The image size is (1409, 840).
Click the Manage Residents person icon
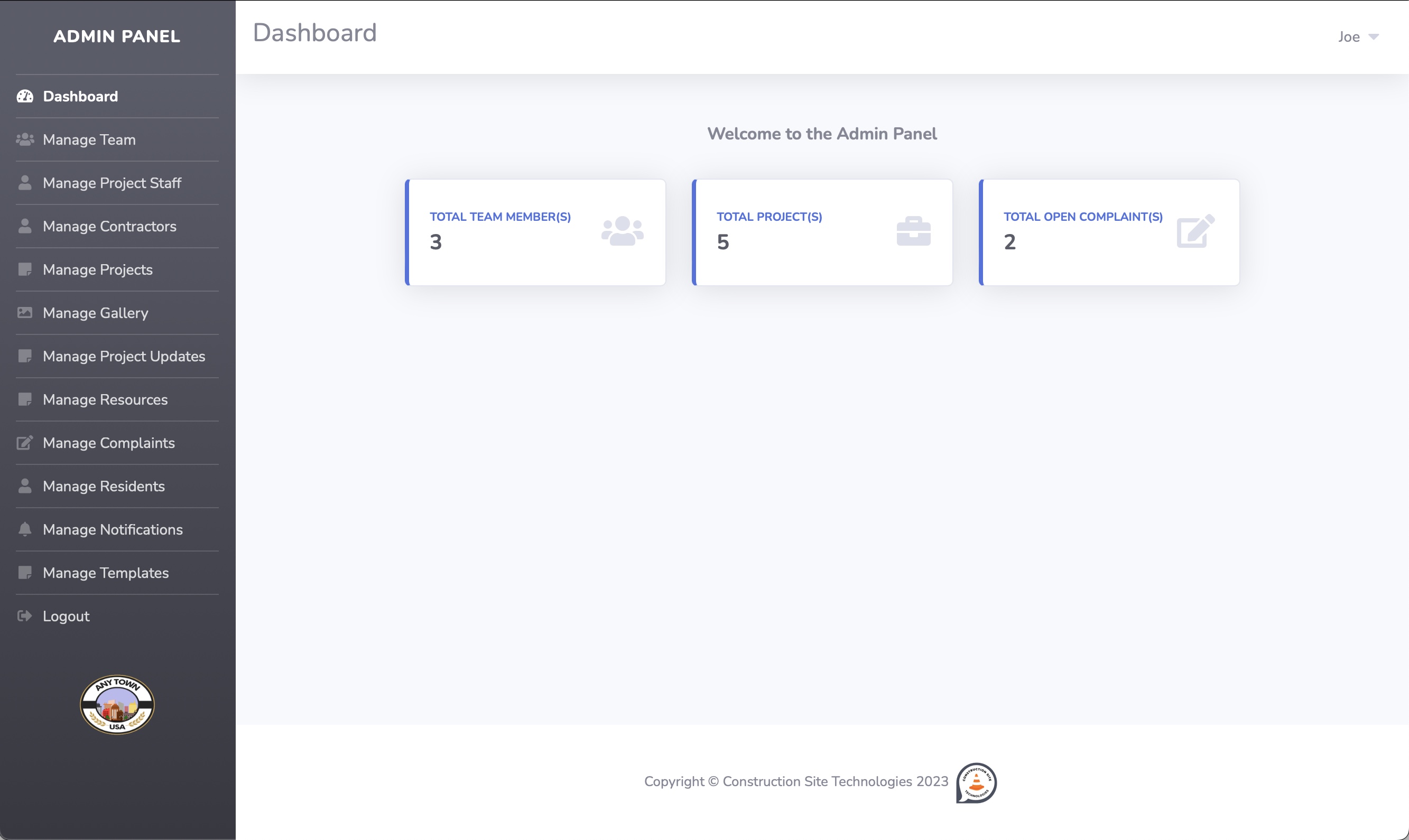coord(25,486)
